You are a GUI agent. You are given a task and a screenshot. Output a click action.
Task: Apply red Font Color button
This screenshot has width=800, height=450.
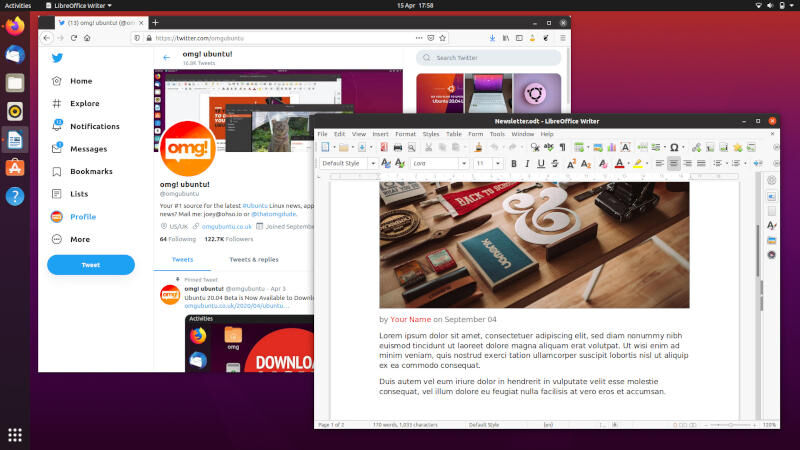pyautogui.click(x=619, y=163)
